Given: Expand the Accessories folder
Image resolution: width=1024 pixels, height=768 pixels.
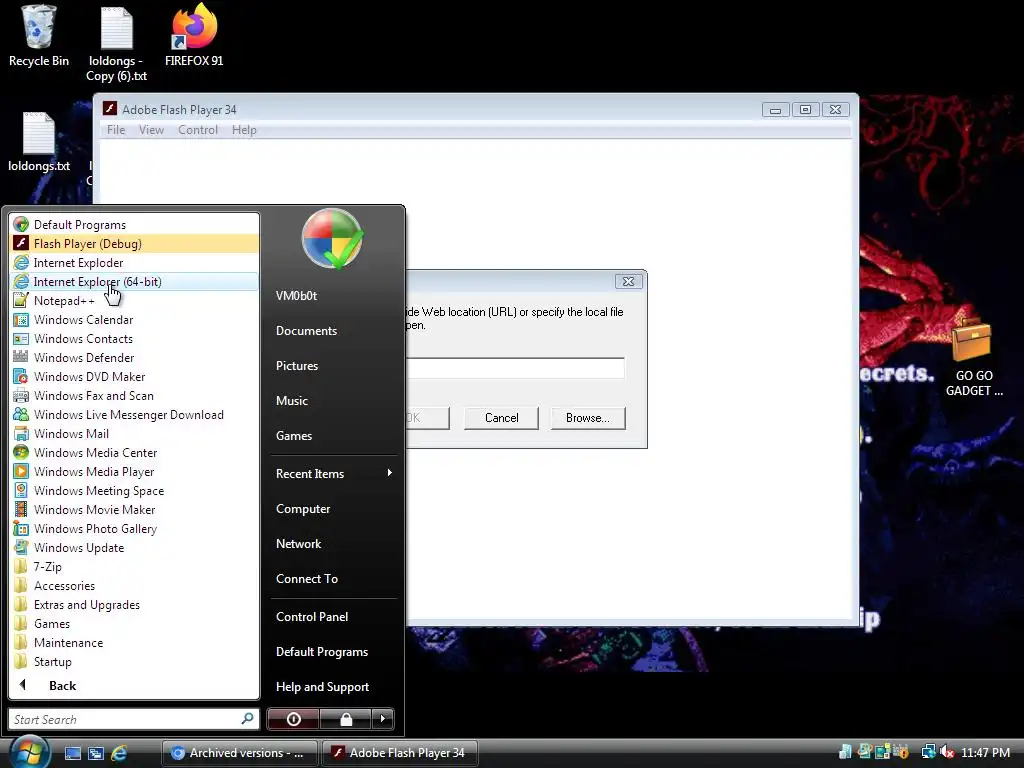Looking at the screenshot, I should [135, 584].
